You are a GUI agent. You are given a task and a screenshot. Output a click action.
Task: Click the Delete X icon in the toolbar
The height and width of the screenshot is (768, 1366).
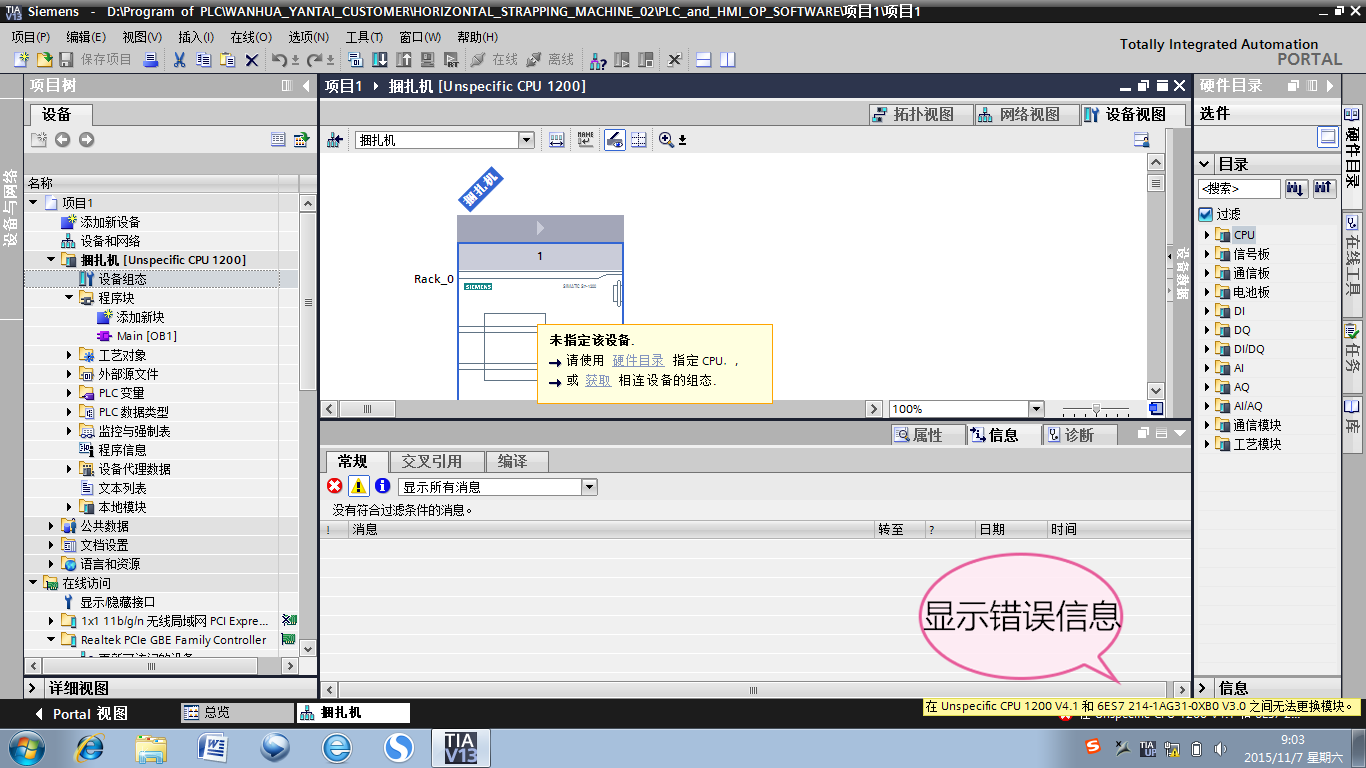(252, 60)
